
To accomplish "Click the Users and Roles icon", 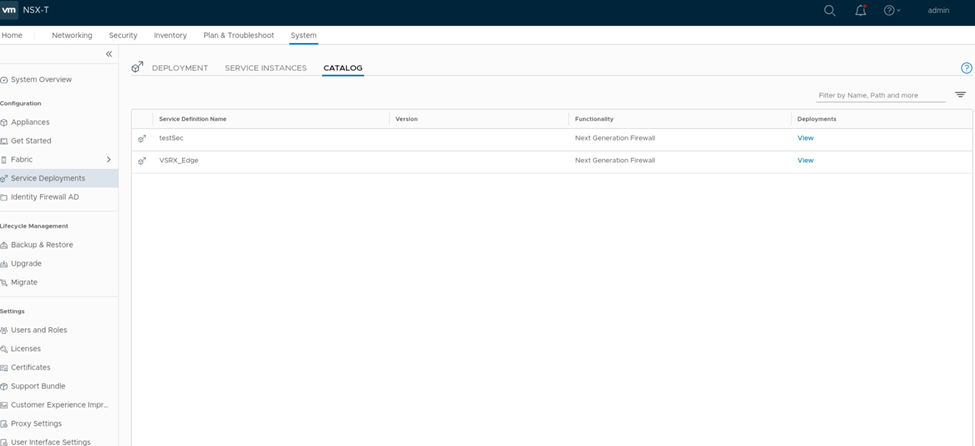I will click(4, 330).
